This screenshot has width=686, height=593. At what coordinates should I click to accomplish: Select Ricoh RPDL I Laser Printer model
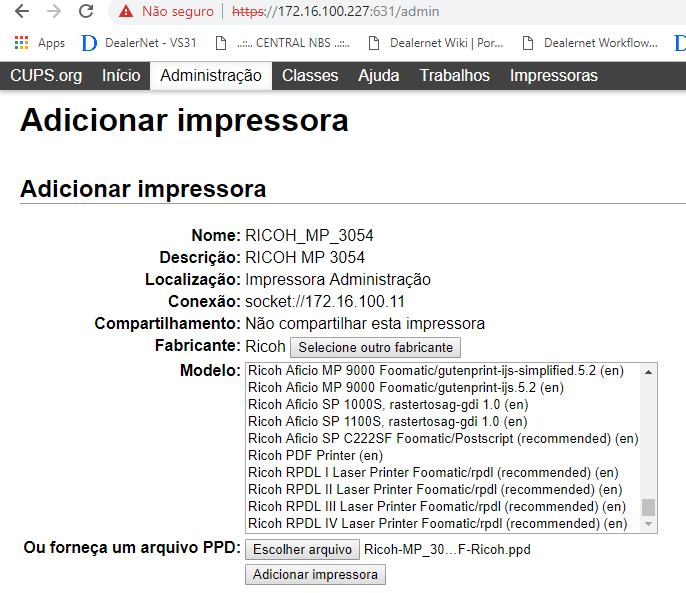click(x=443, y=473)
